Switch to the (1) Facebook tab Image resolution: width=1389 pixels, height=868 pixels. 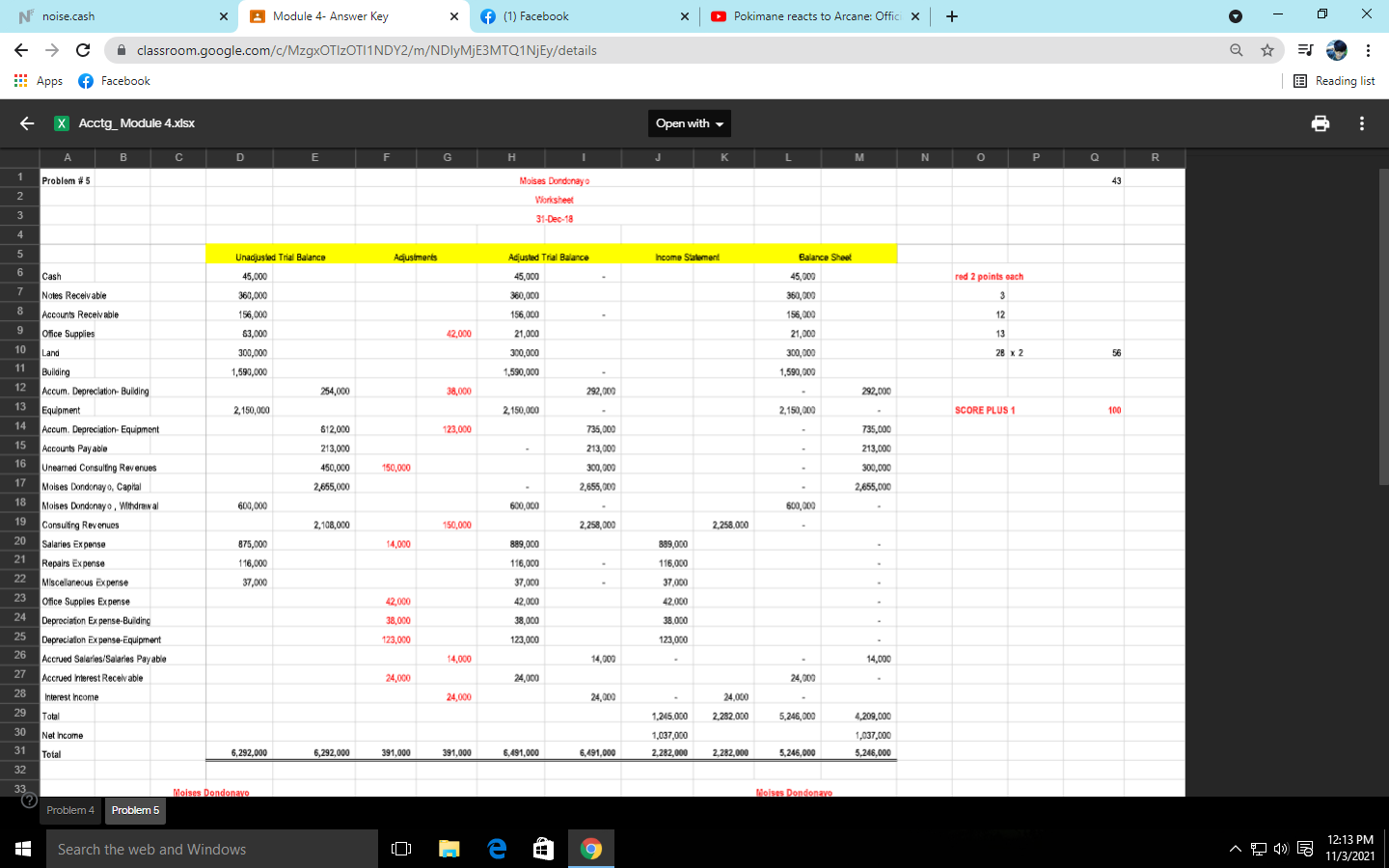click(x=584, y=16)
